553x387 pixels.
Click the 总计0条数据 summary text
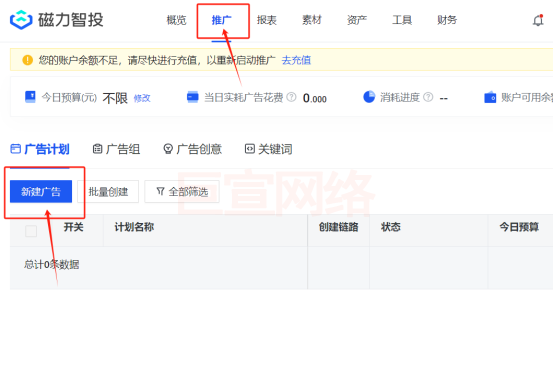(51, 264)
